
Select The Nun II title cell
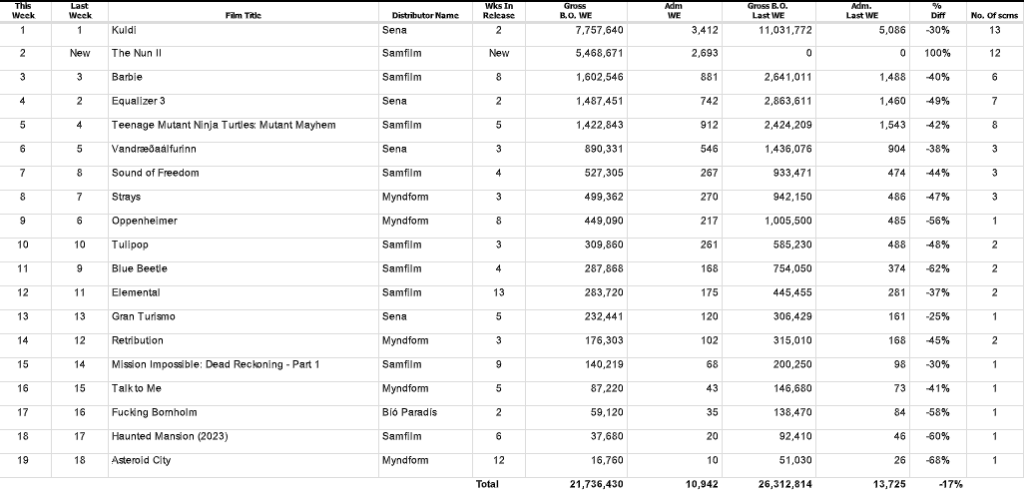pyautogui.click(x=136, y=54)
